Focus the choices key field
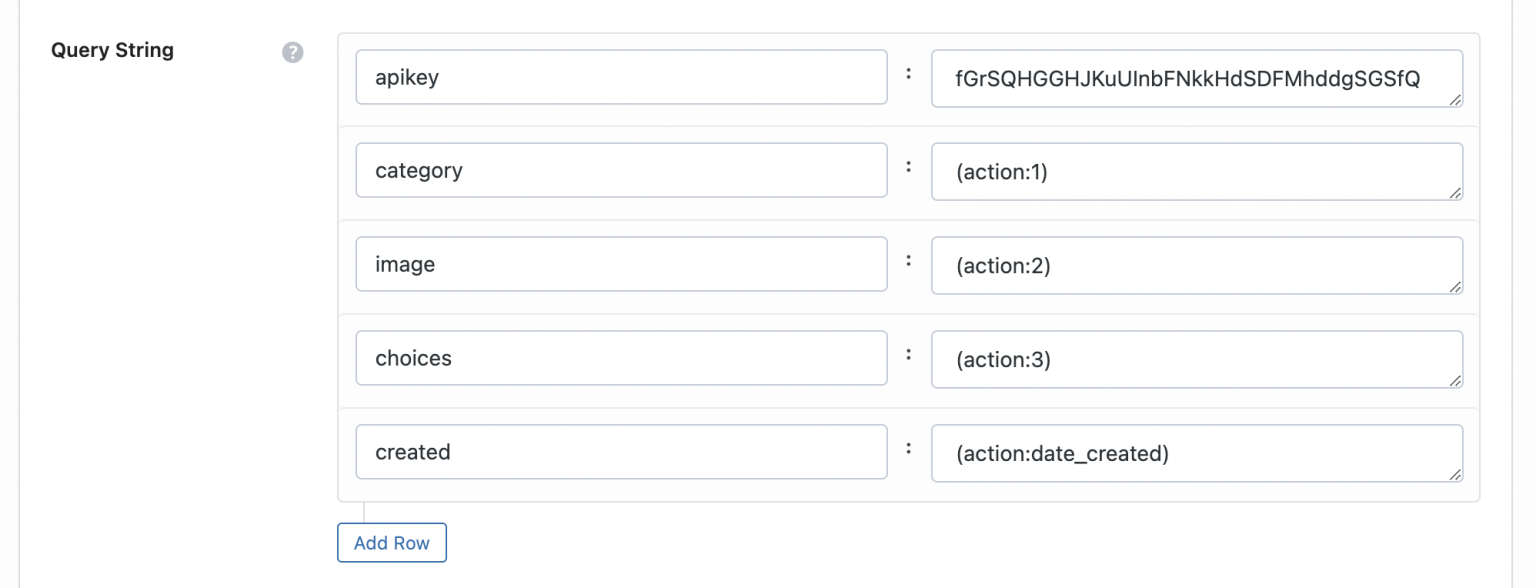The width and height of the screenshot is (1536, 588). [621, 358]
